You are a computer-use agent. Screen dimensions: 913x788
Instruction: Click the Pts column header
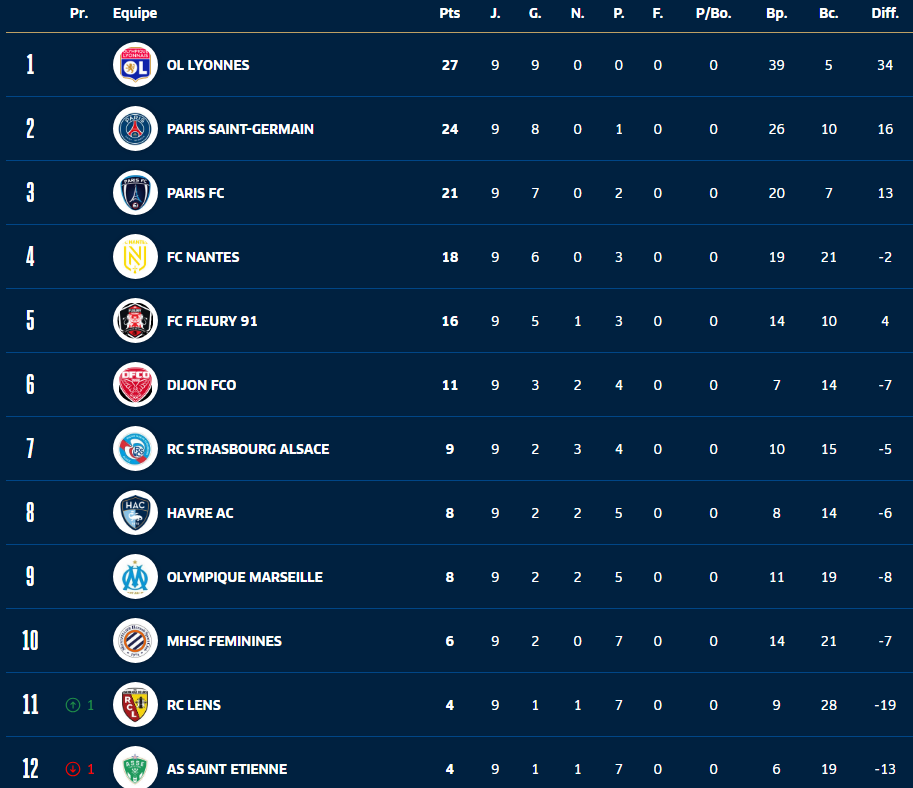449,13
